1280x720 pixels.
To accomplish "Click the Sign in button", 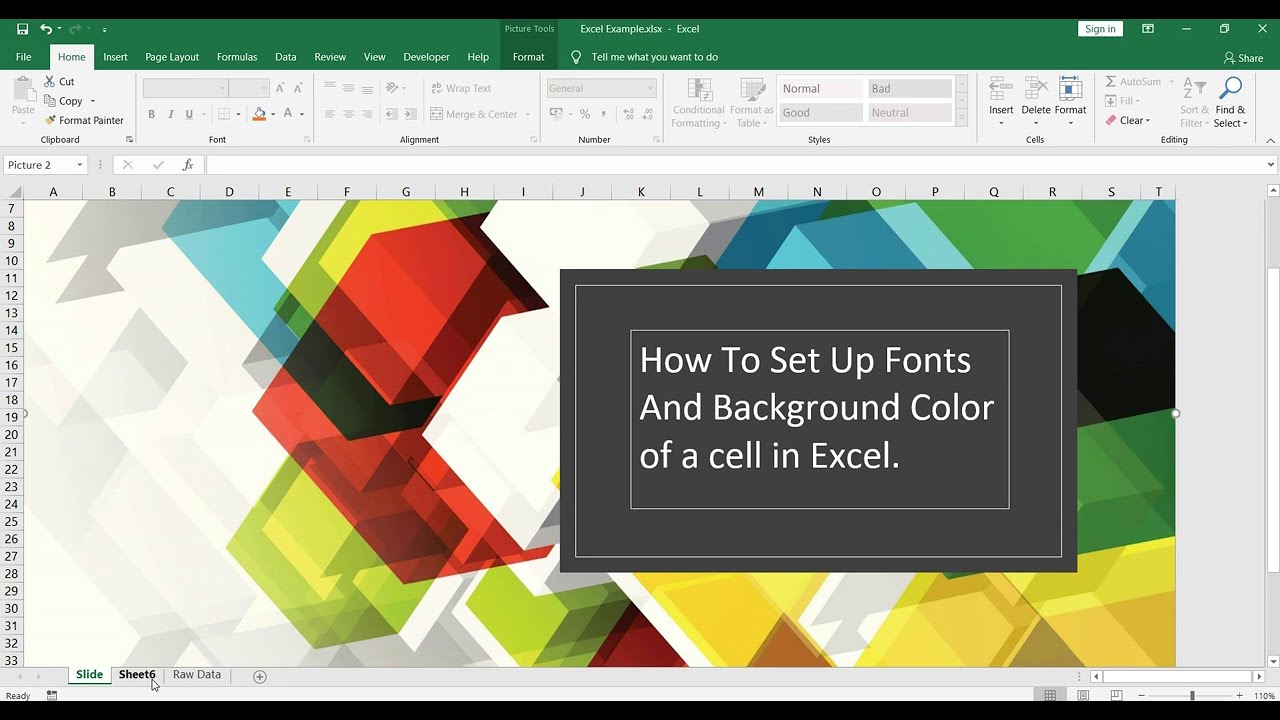I will coord(1100,29).
